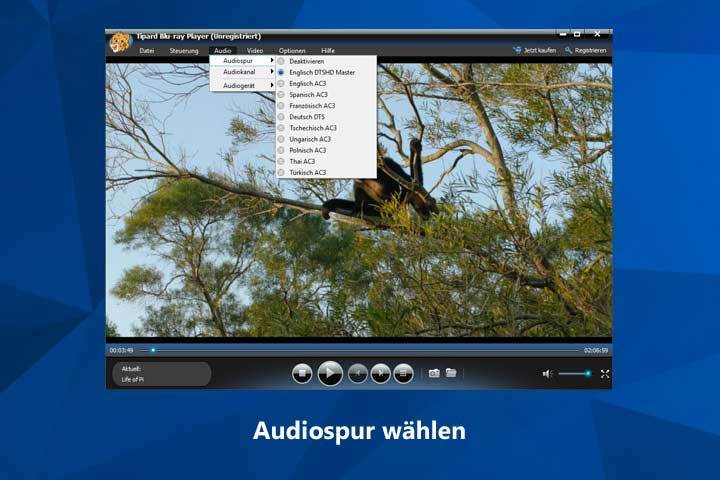Pick the Polnisch AC3 track
This screenshot has width=720, height=480.
pyautogui.click(x=326, y=150)
